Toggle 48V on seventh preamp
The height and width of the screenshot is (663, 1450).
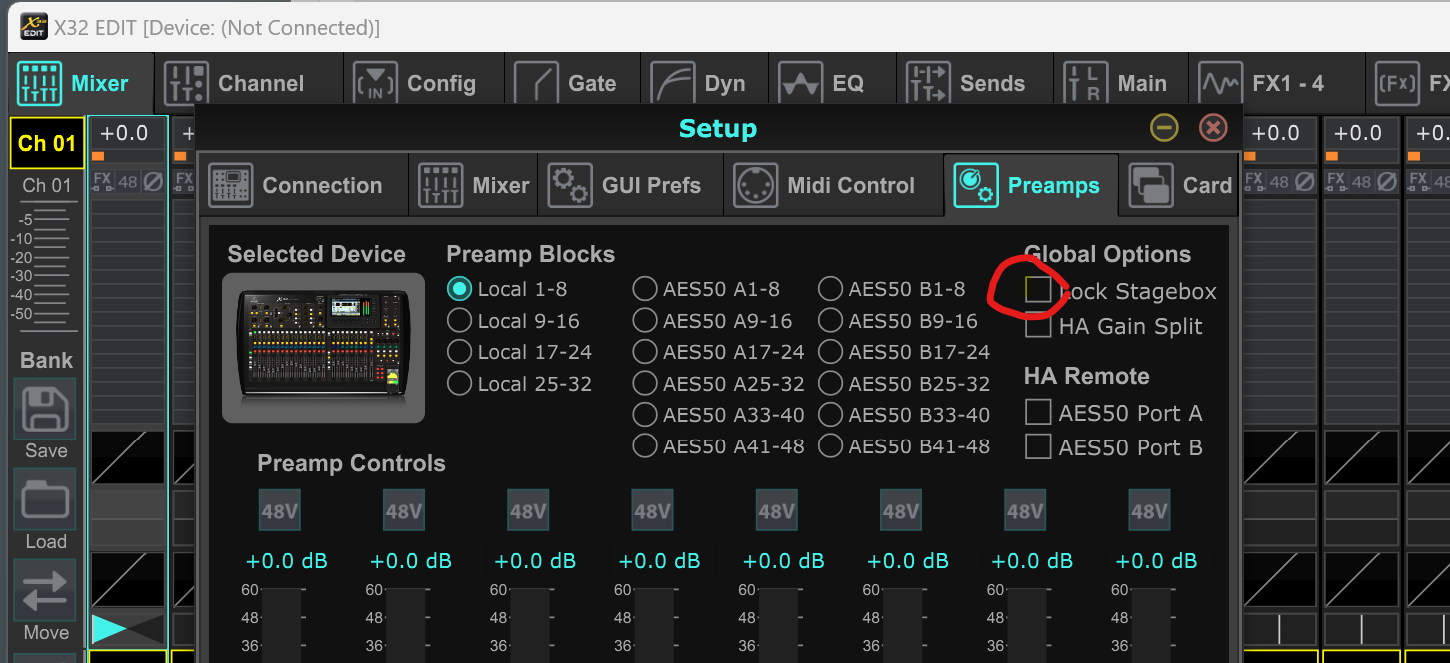1025,511
